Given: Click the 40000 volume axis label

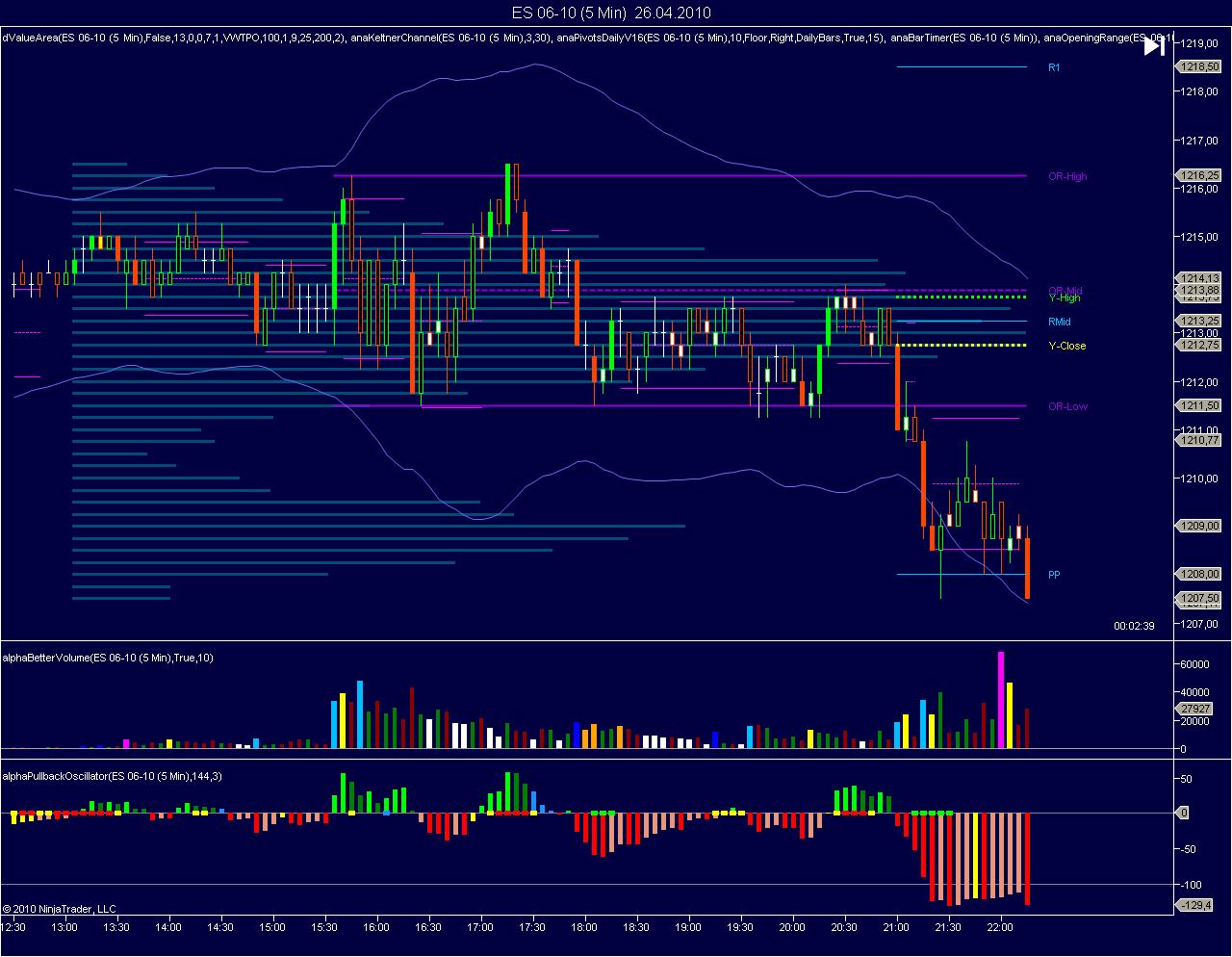Looking at the screenshot, I should pyautogui.click(x=1195, y=692).
